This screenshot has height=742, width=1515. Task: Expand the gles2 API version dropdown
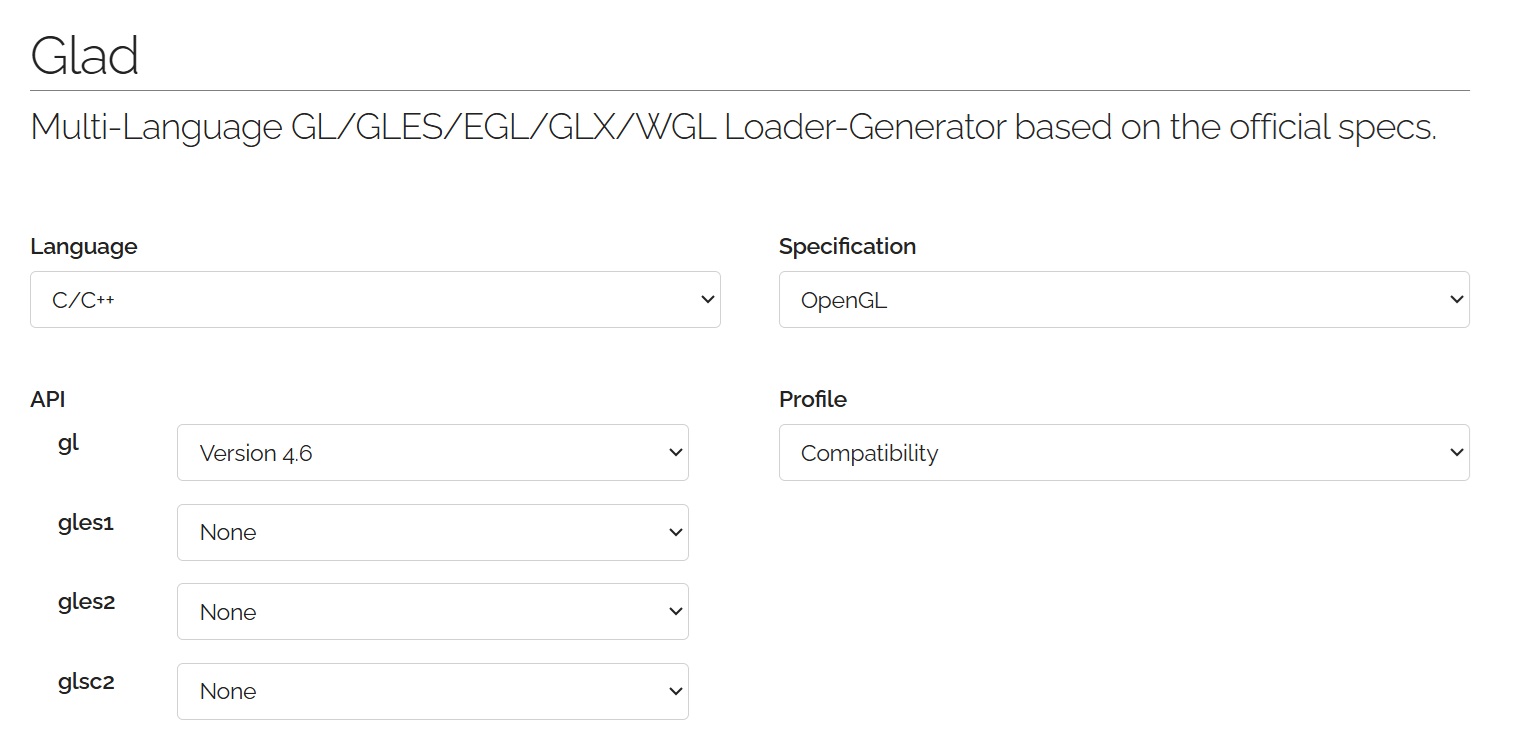point(432,612)
